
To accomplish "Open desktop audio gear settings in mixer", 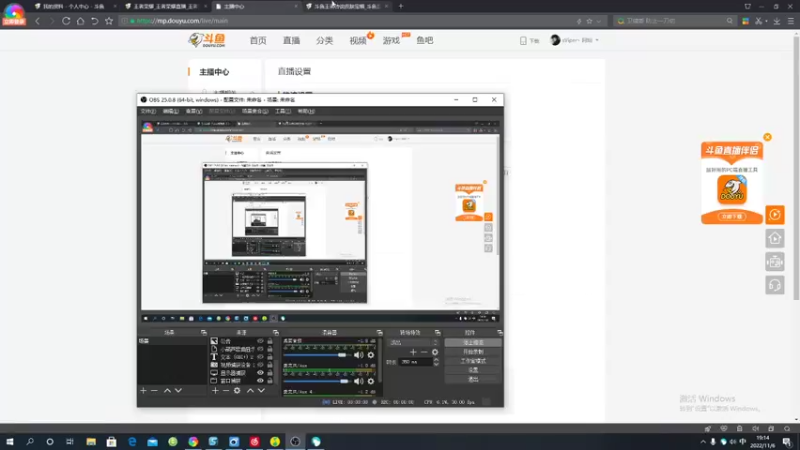I will coord(371,355).
